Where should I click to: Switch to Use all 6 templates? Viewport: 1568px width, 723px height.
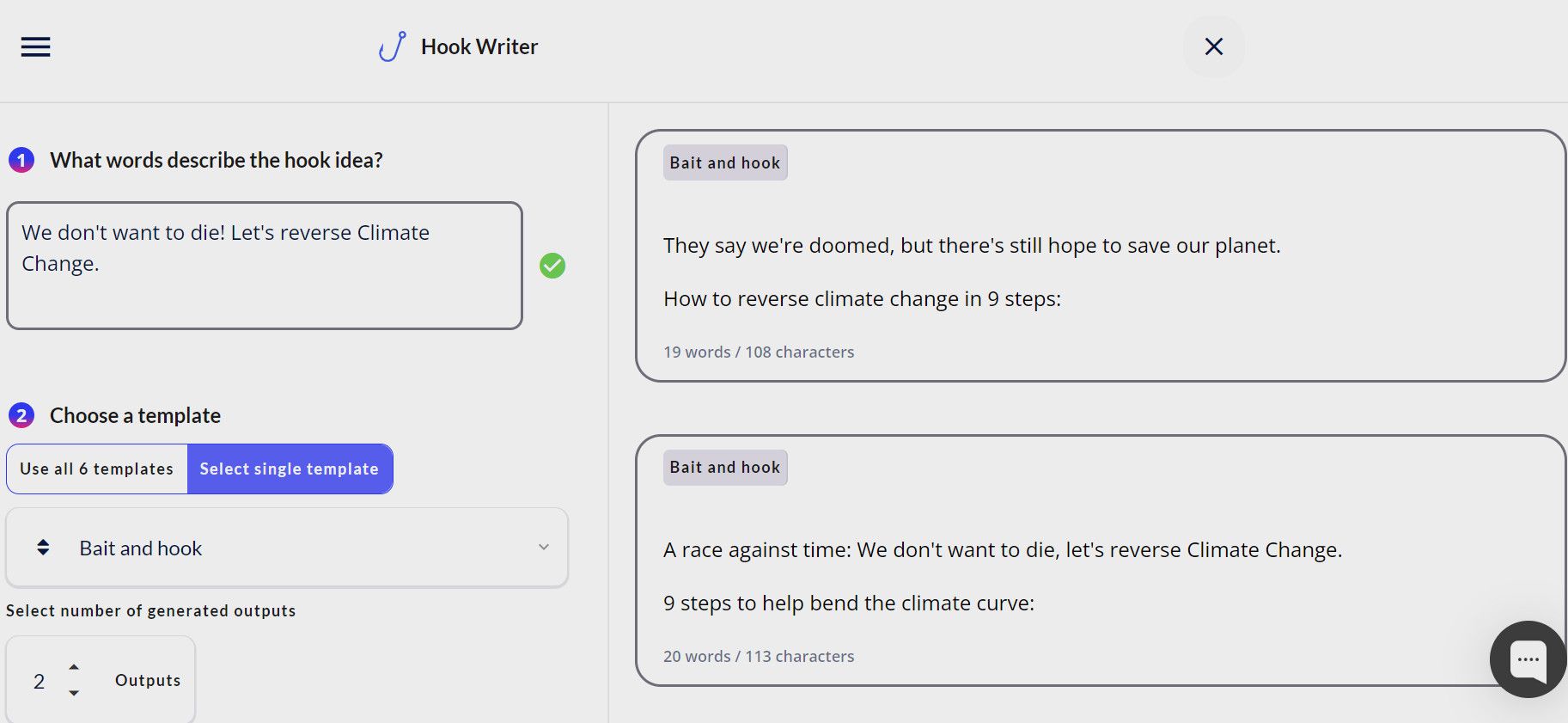(97, 469)
